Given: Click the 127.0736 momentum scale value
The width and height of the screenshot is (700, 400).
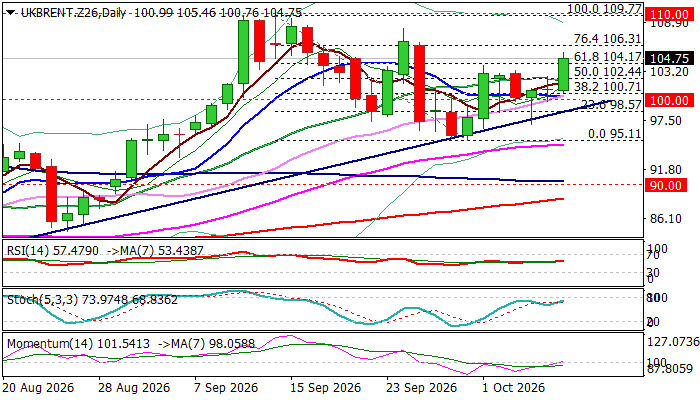Looking at the screenshot, I should tap(673, 342).
